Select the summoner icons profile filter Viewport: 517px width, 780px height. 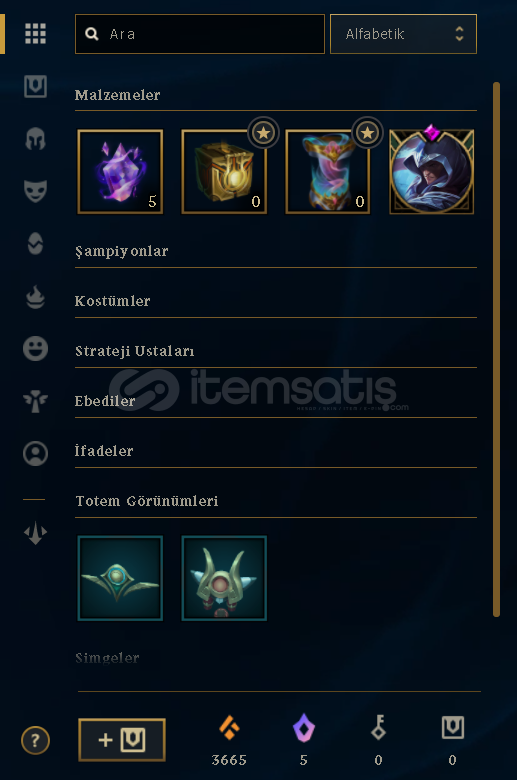35,453
